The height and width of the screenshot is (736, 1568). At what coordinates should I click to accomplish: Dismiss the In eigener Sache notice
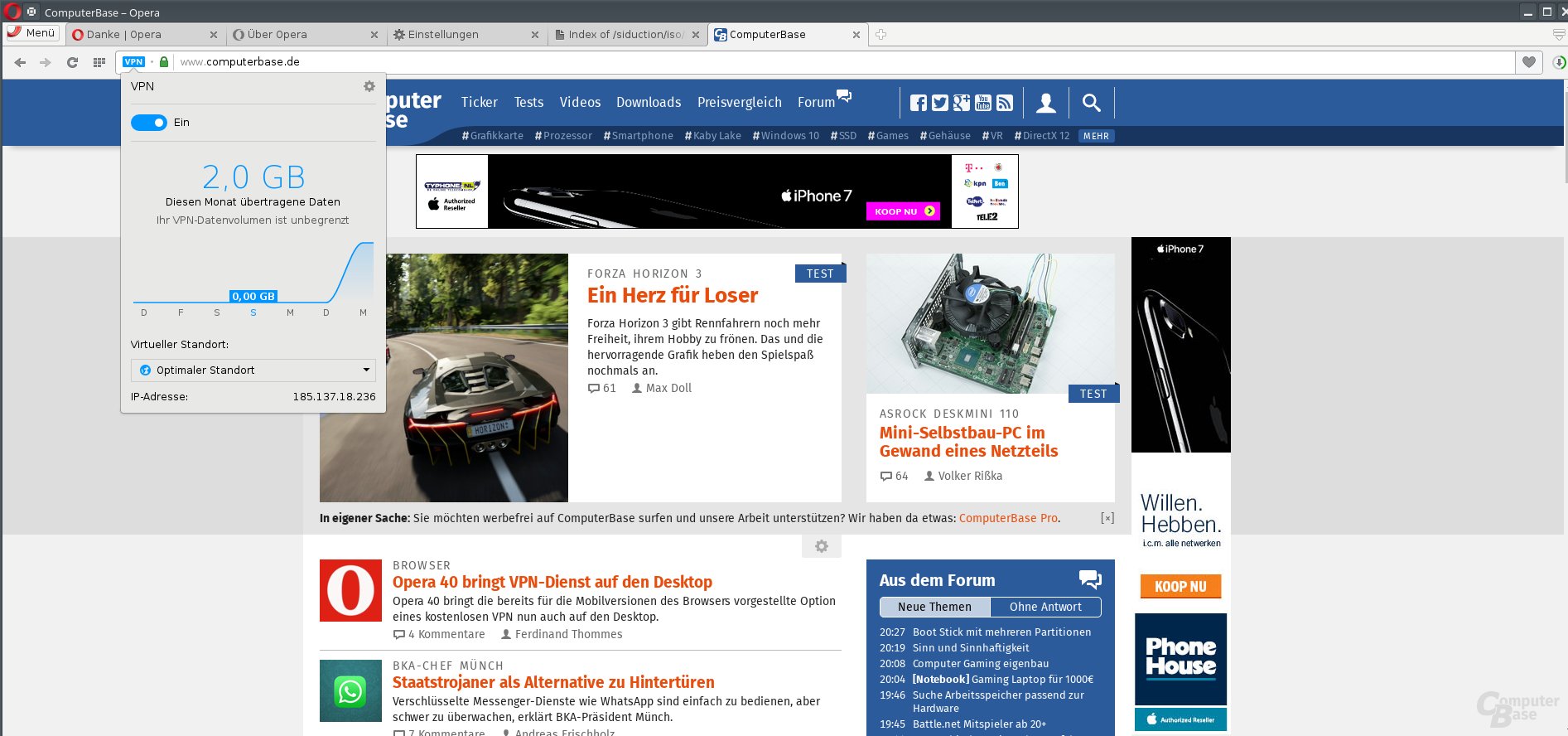click(x=1107, y=518)
